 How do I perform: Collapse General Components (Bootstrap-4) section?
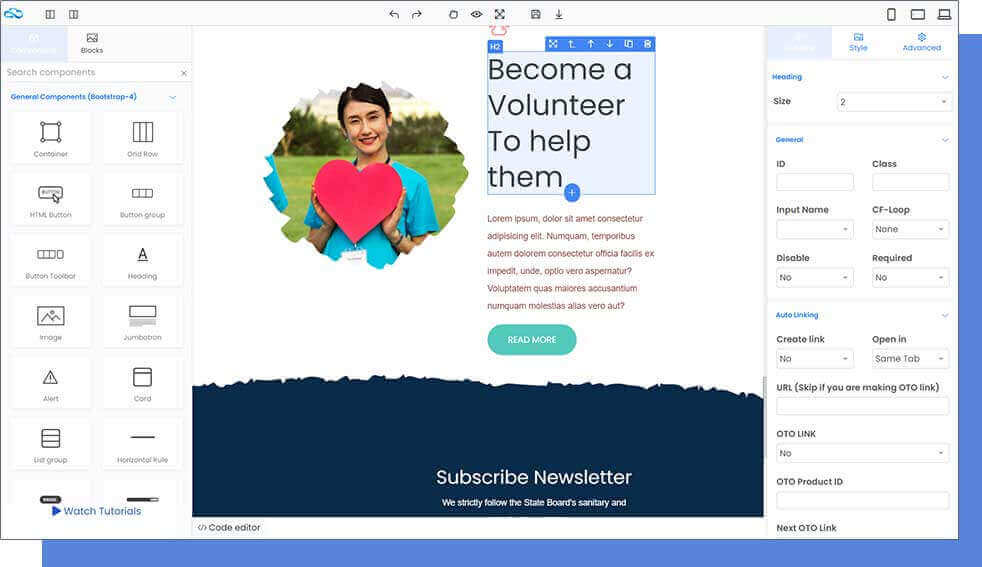(173, 97)
